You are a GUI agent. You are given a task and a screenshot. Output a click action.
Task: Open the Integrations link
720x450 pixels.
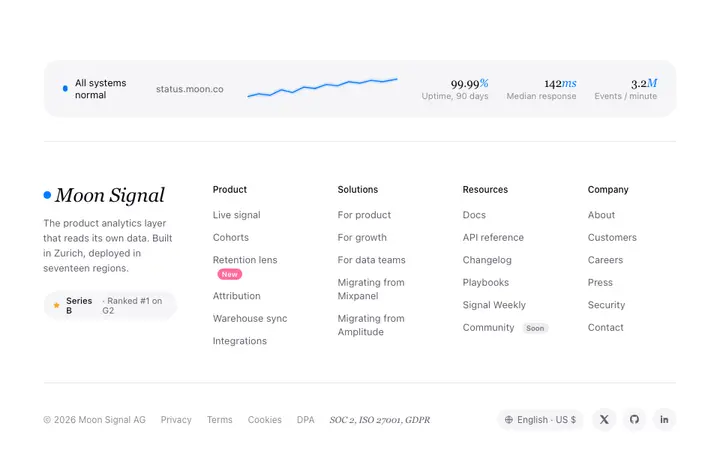[240, 341]
